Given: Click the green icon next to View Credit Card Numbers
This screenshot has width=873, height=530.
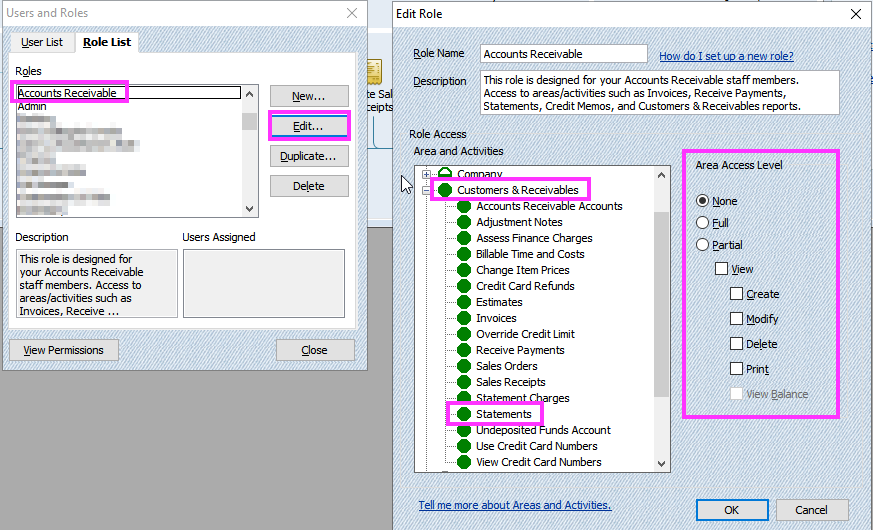Looking at the screenshot, I should point(464,462).
